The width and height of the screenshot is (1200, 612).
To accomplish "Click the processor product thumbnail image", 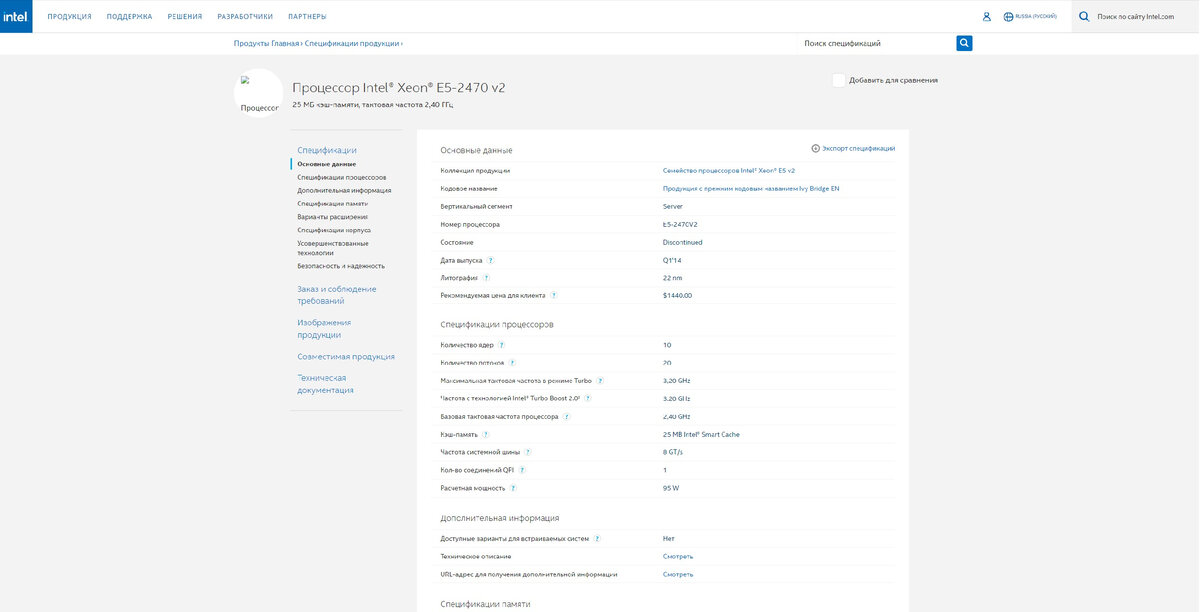I will click(x=258, y=93).
